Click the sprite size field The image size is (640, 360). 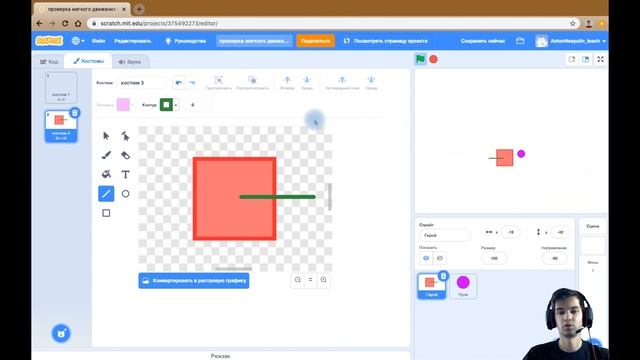point(494,258)
